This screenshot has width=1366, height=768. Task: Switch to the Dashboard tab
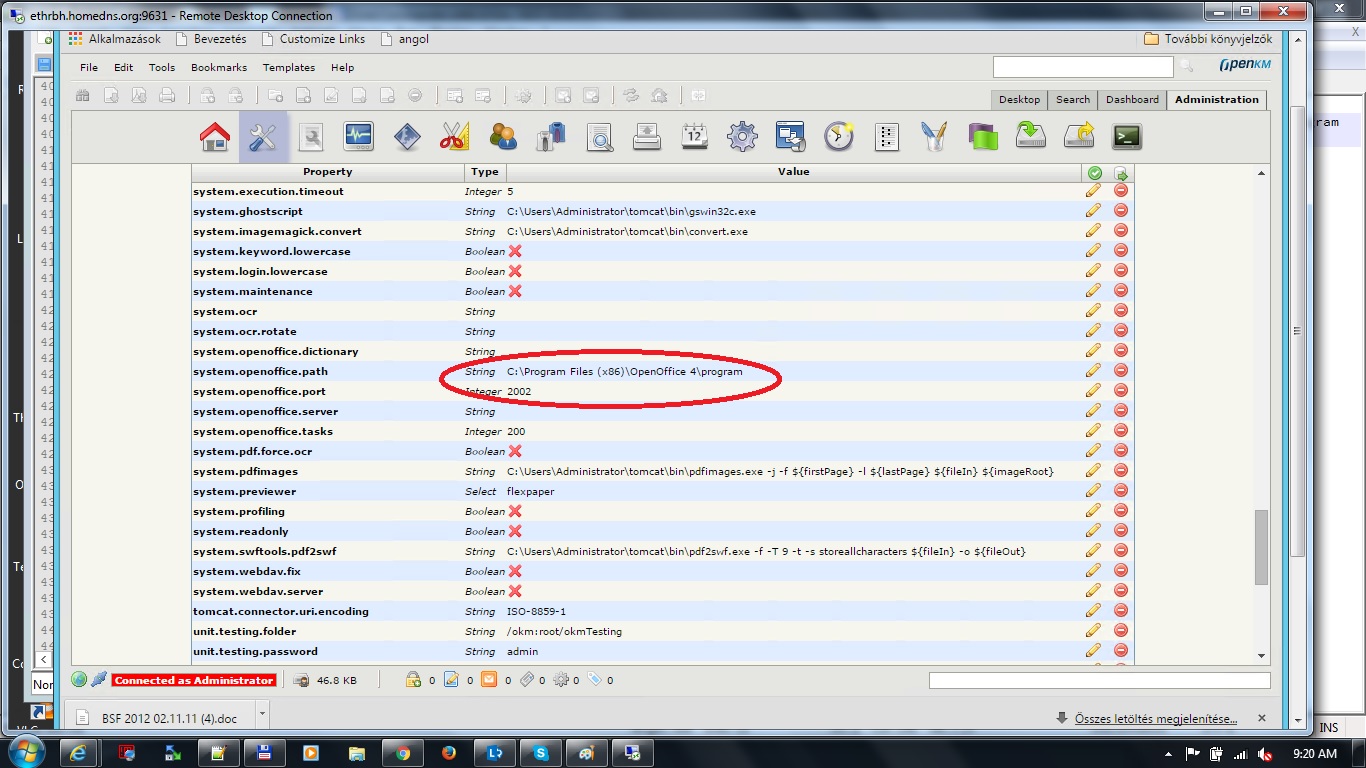pyautogui.click(x=1132, y=100)
